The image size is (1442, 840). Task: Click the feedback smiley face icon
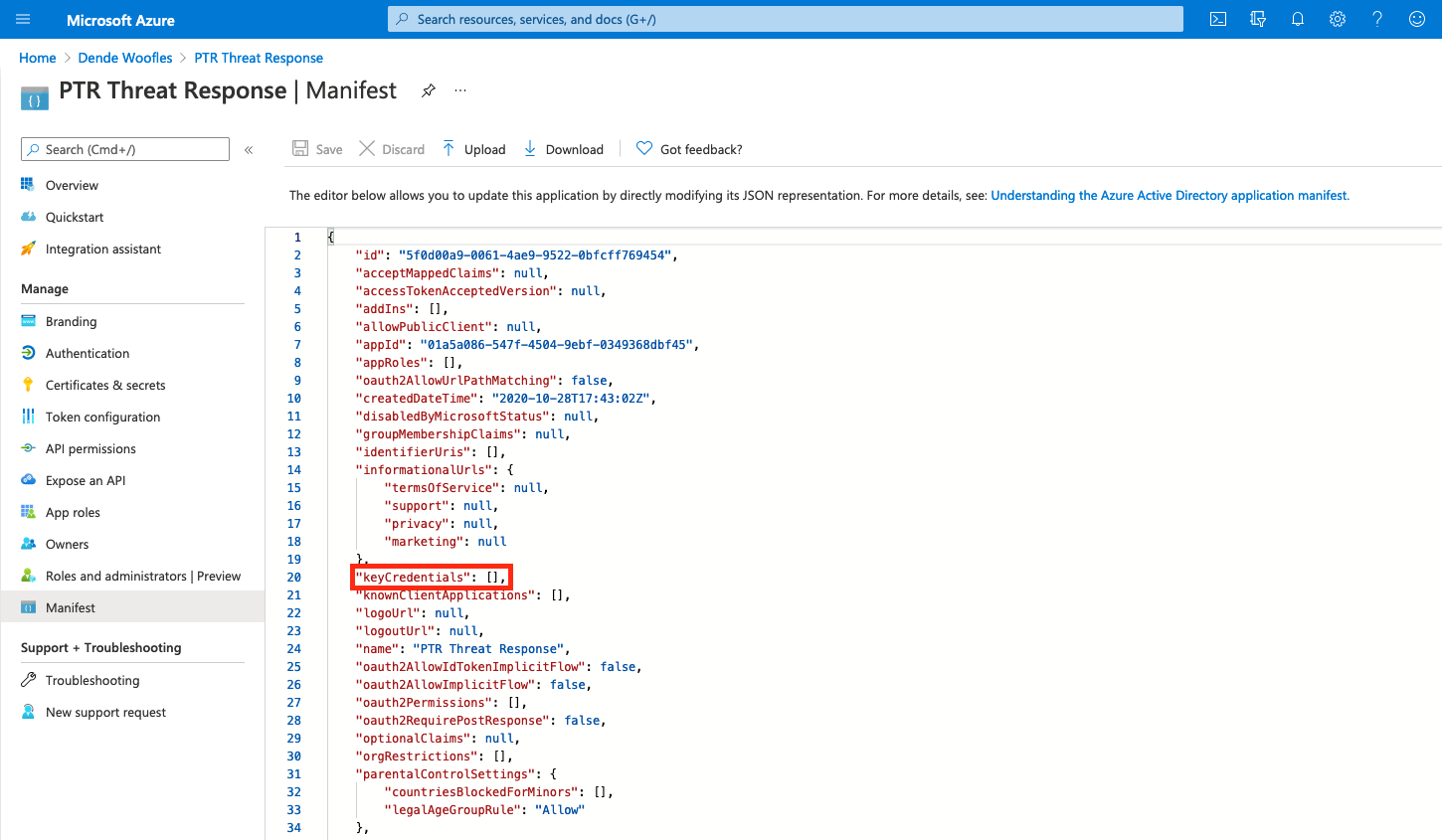(1417, 19)
